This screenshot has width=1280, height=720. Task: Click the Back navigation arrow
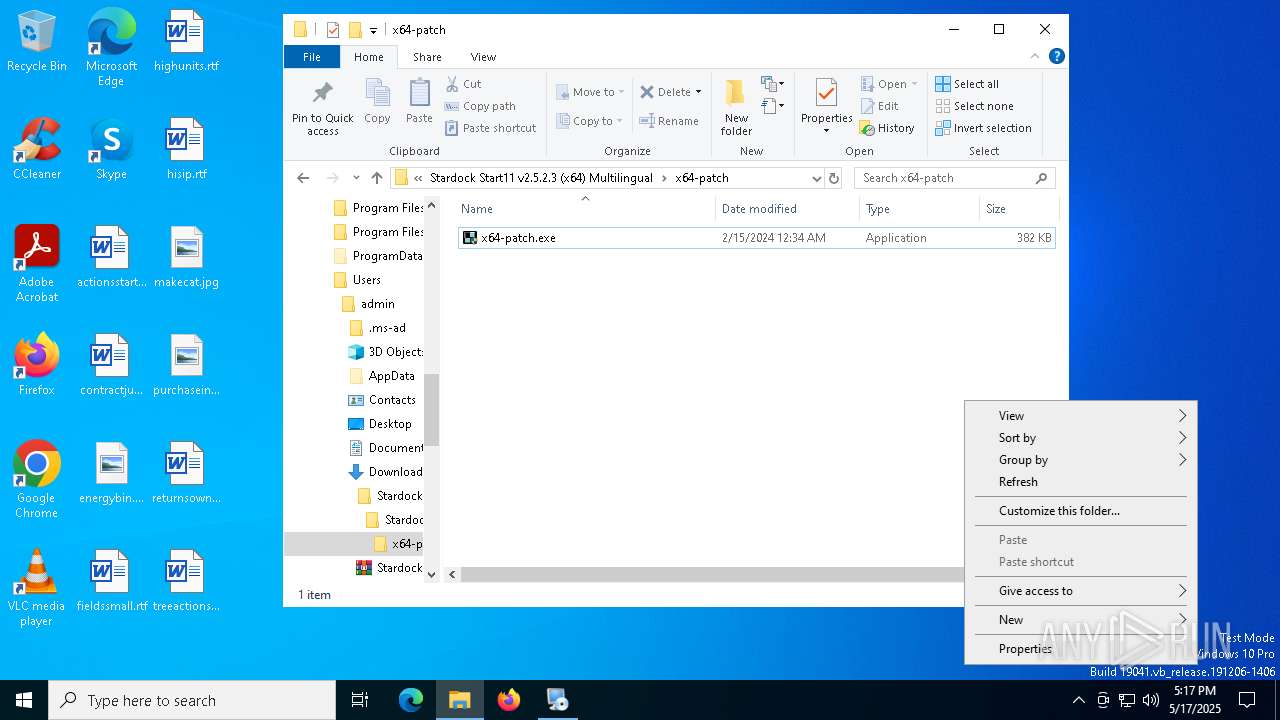(x=303, y=178)
